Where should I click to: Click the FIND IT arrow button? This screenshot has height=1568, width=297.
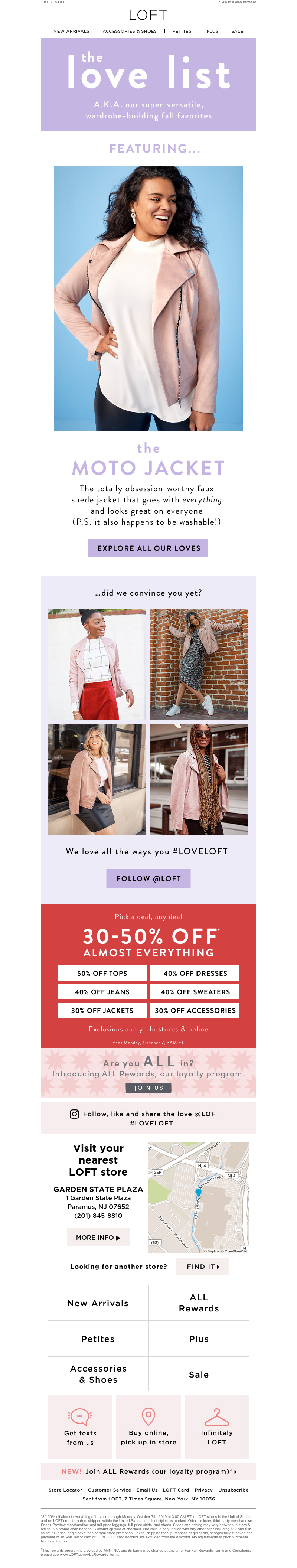(203, 1266)
